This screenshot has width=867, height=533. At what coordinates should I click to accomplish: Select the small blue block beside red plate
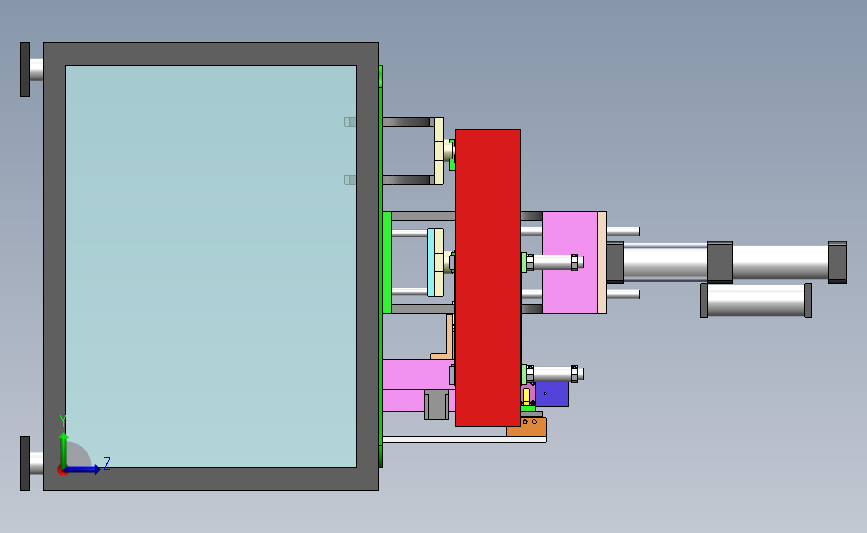(552, 394)
